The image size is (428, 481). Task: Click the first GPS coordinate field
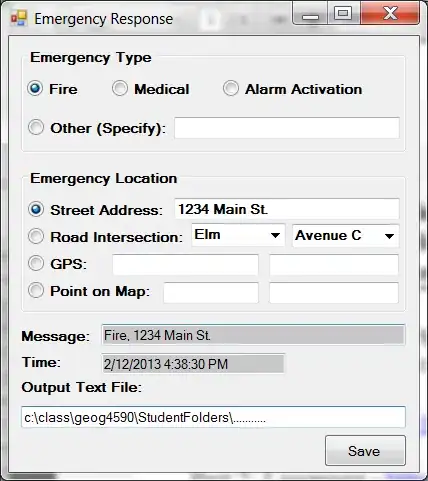[x=185, y=265]
